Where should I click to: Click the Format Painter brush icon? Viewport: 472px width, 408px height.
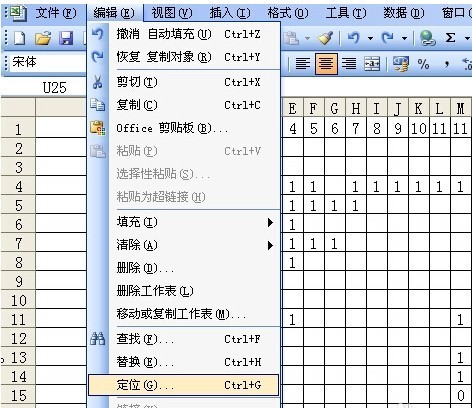tap(325, 38)
